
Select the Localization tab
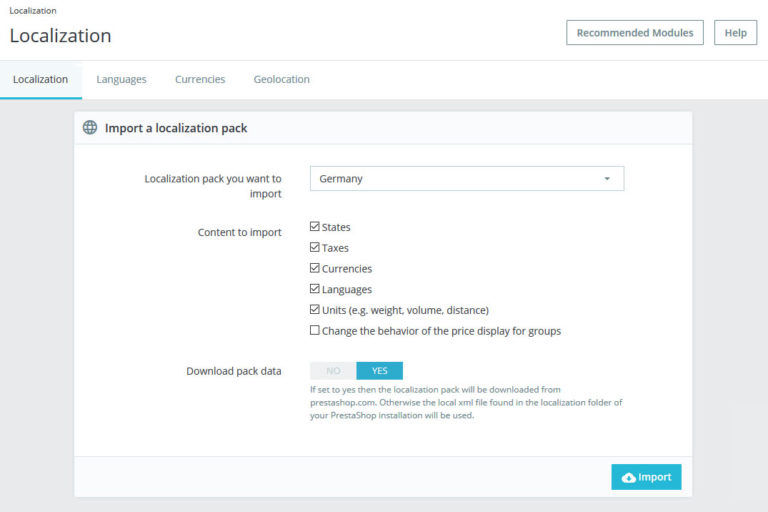tap(41, 79)
